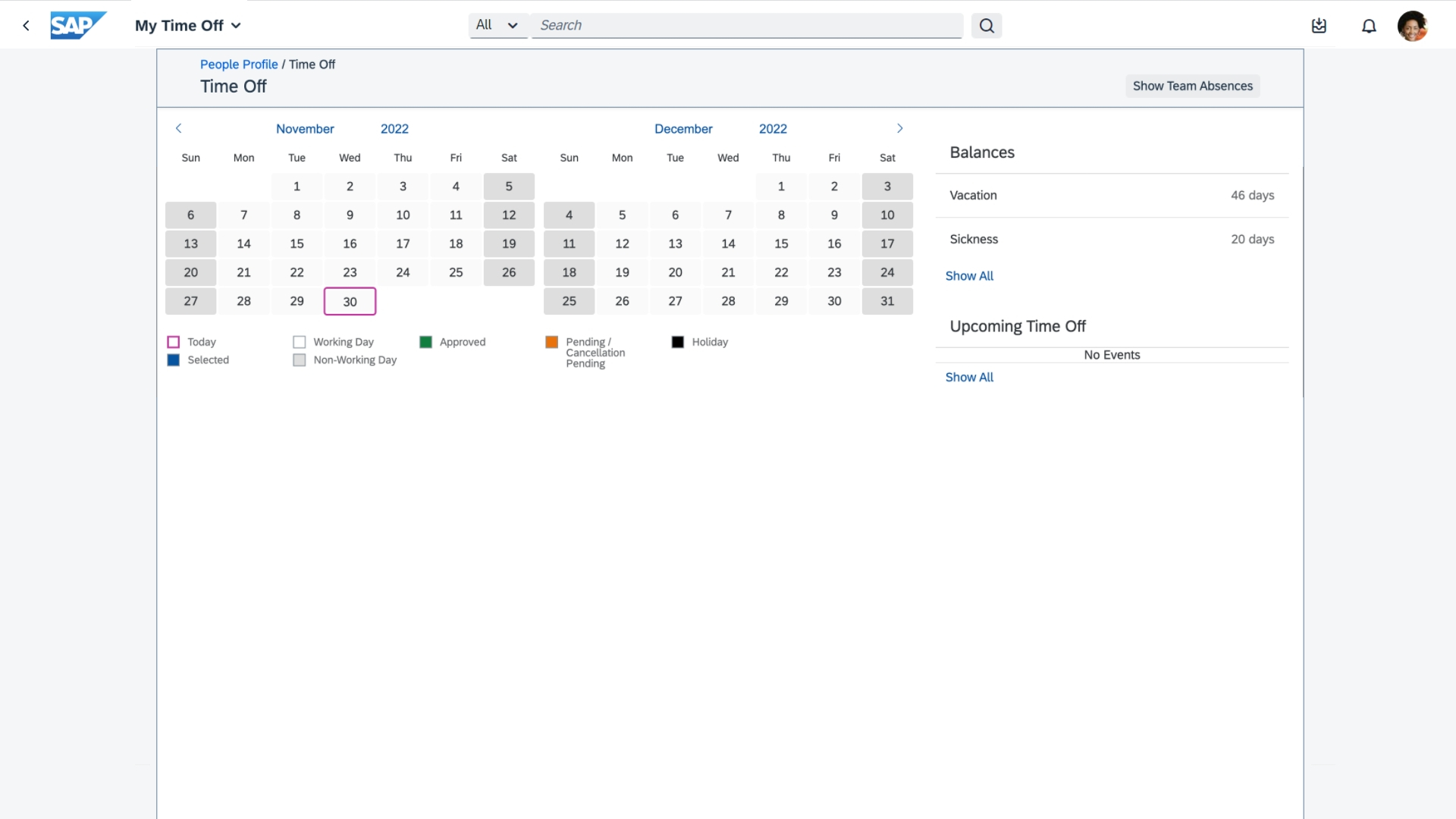The width and height of the screenshot is (1456, 819).
Task: Open the download inbox icon
Action: [1319, 26]
